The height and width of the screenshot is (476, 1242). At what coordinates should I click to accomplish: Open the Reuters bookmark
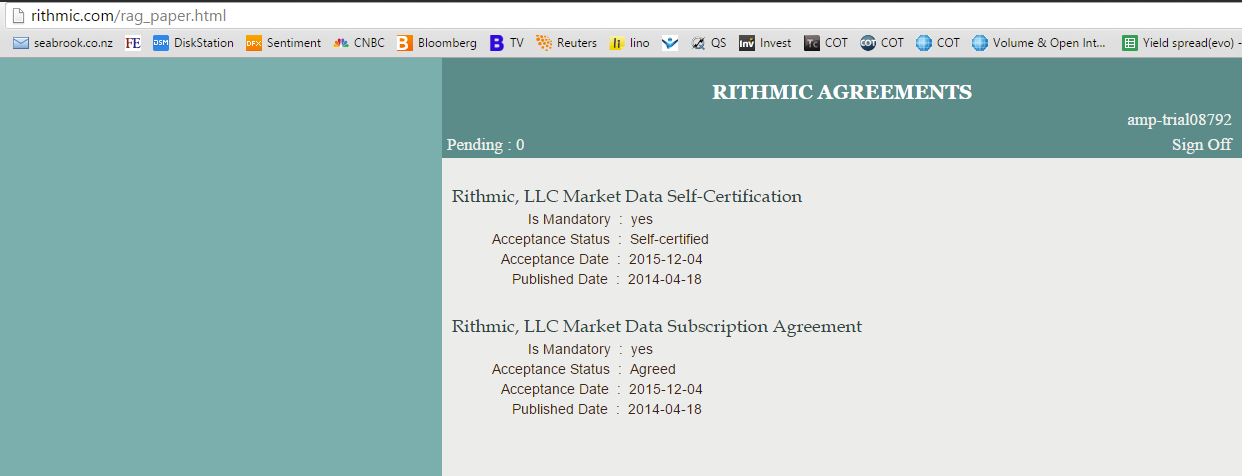[567, 43]
